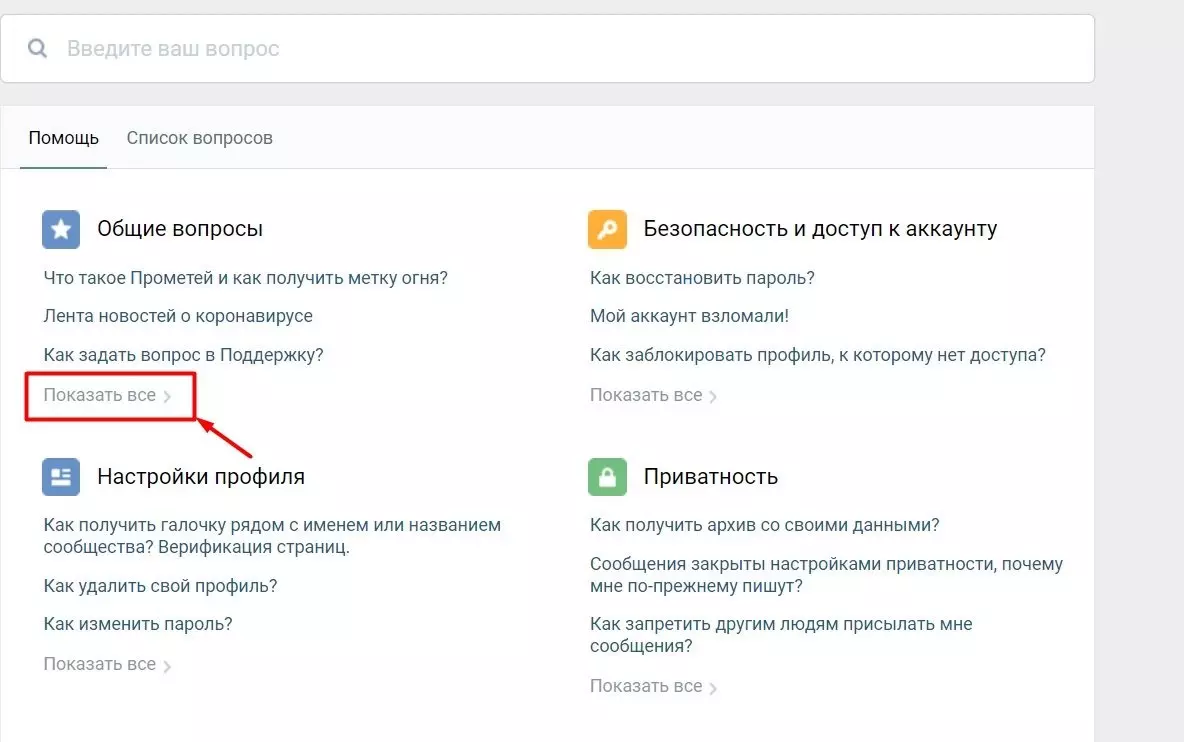Open the Приватность section heading
The height and width of the screenshot is (742, 1184).
[711, 476]
